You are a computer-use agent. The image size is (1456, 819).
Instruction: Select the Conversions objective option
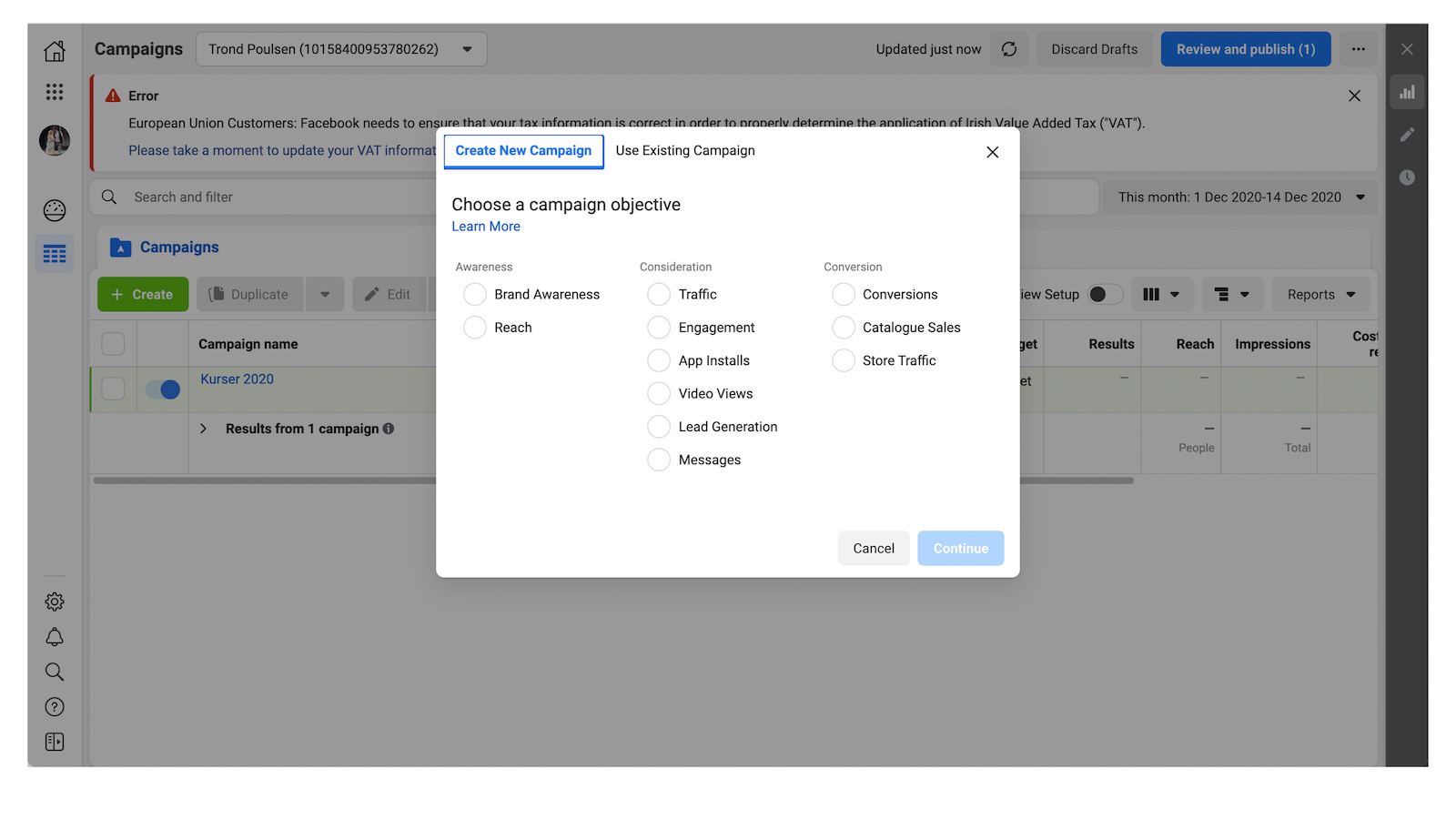click(x=844, y=295)
